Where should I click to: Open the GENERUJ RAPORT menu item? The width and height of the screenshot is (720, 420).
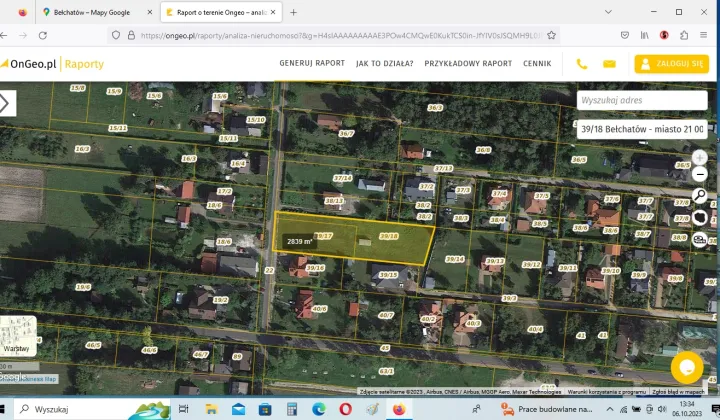point(312,63)
